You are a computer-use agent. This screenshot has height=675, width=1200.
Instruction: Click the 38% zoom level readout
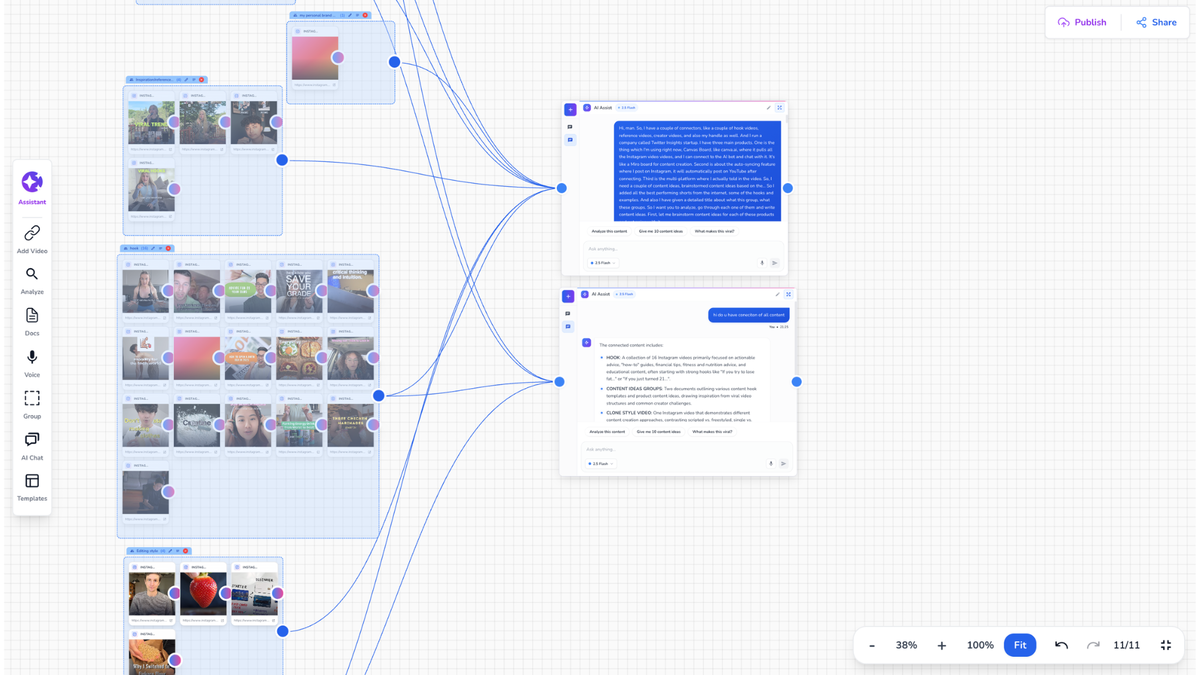906,645
